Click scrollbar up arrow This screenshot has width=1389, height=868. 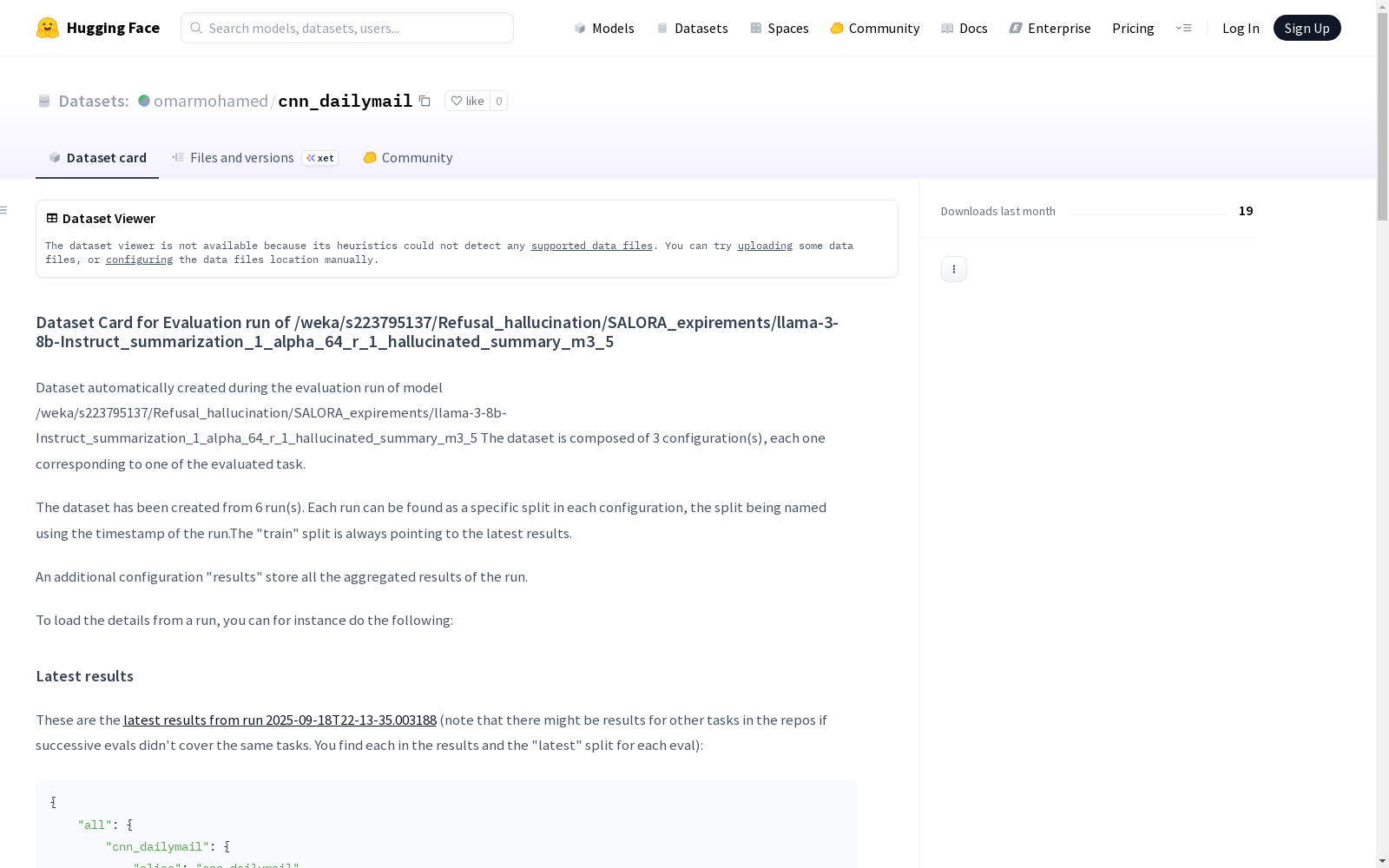click(1382, 6)
